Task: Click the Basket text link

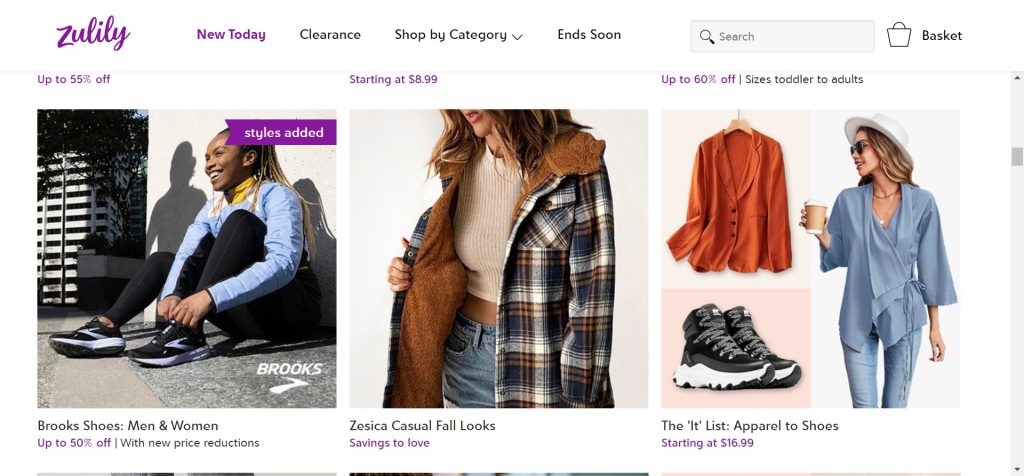Action: [942, 35]
